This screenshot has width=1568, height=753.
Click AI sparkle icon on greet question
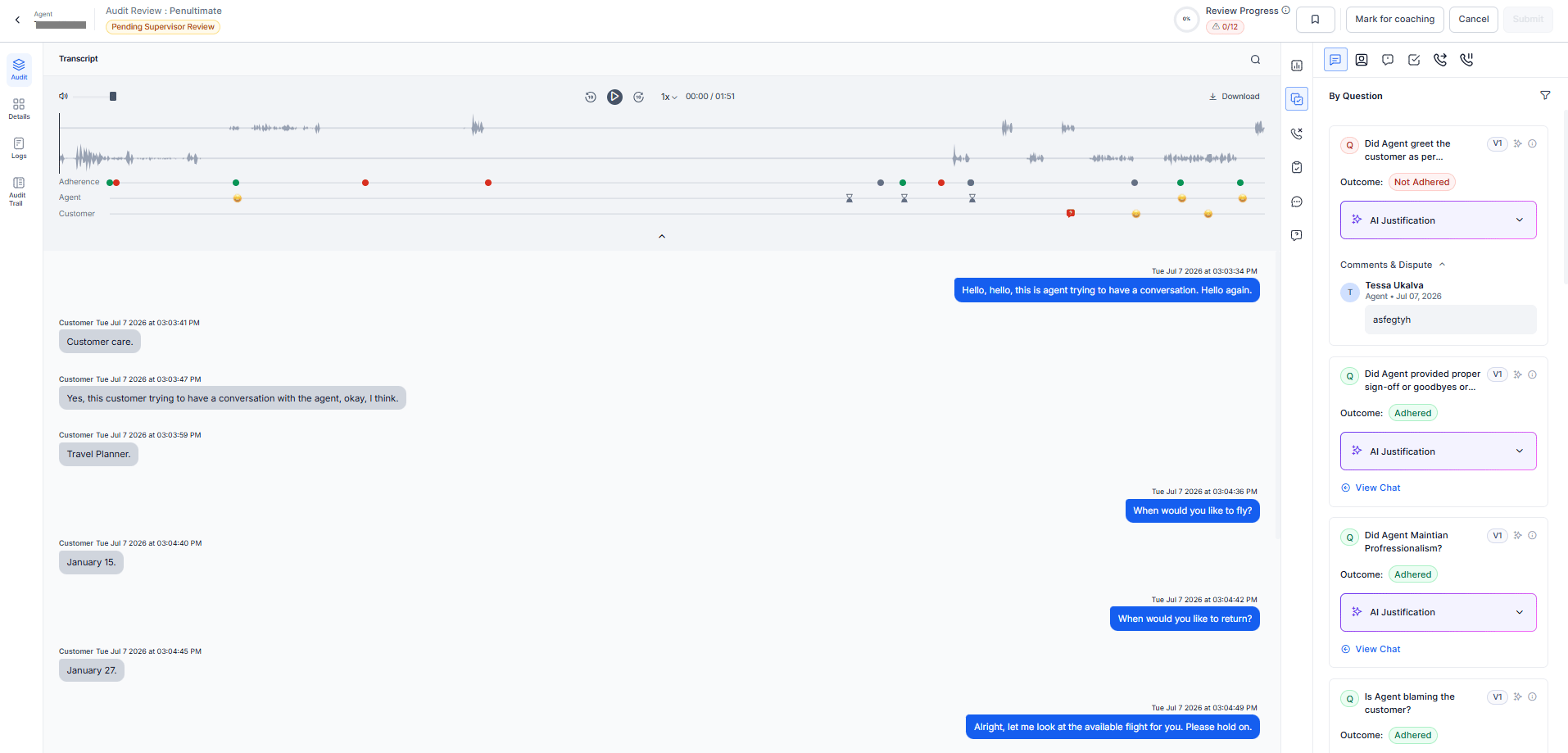[1517, 143]
